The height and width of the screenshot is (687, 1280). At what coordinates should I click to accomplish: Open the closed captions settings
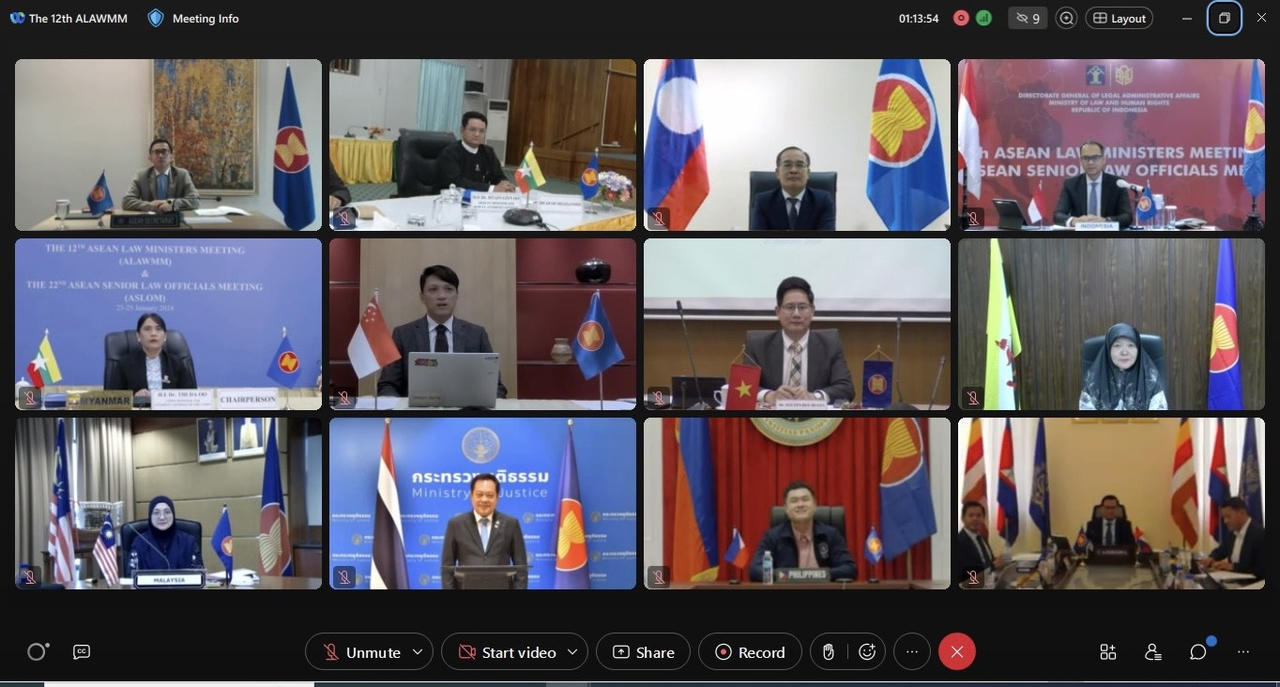coord(81,651)
